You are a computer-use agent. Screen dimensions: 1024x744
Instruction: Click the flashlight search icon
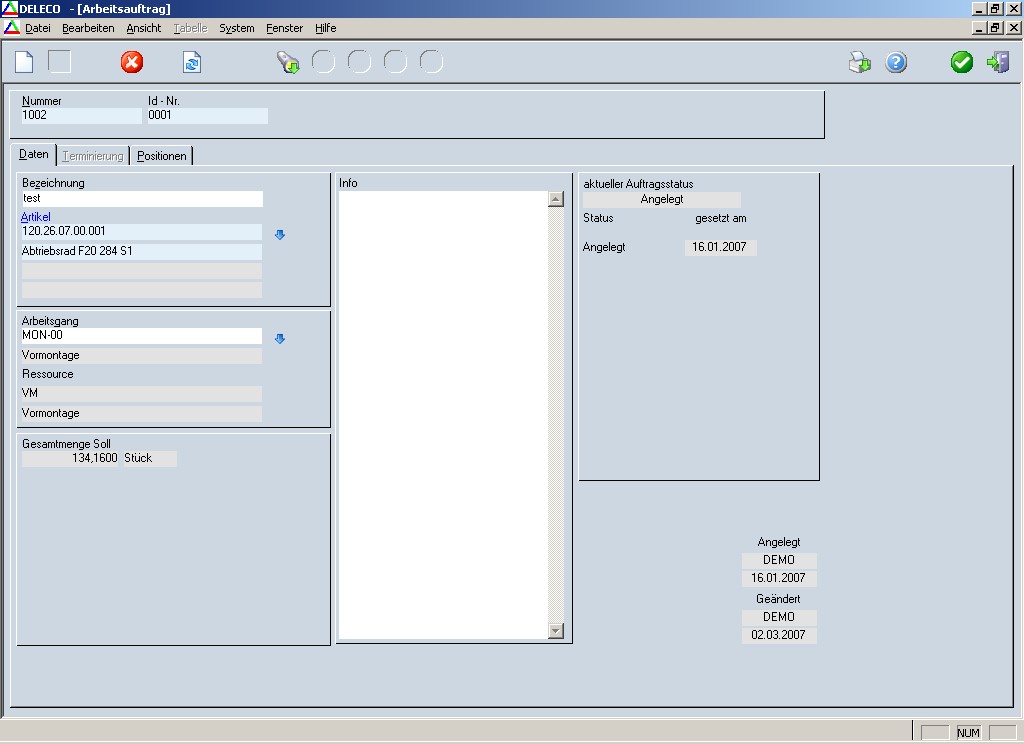(288, 63)
